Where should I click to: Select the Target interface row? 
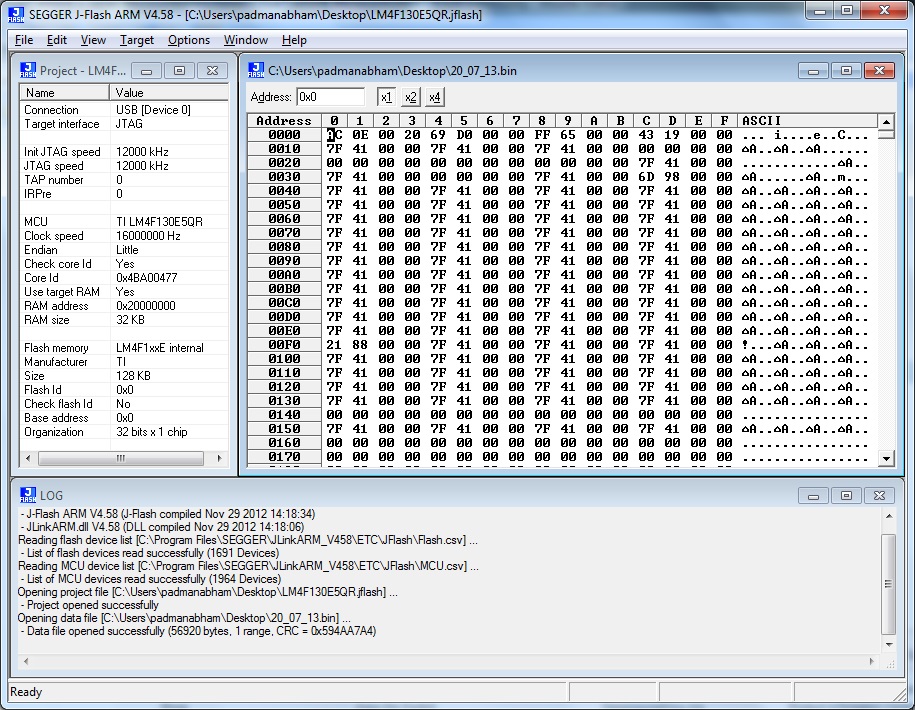click(124, 124)
